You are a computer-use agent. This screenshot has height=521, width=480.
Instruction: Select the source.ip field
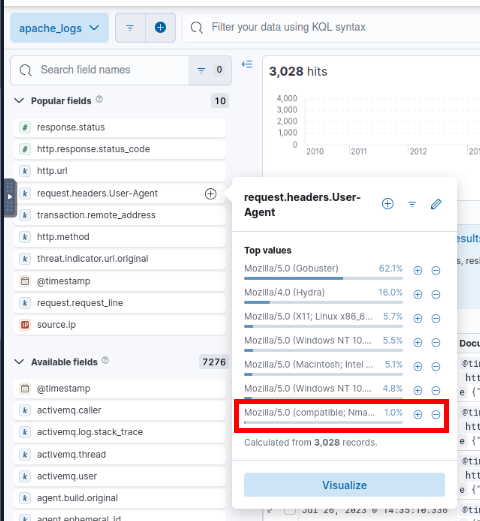coord(119,325)
